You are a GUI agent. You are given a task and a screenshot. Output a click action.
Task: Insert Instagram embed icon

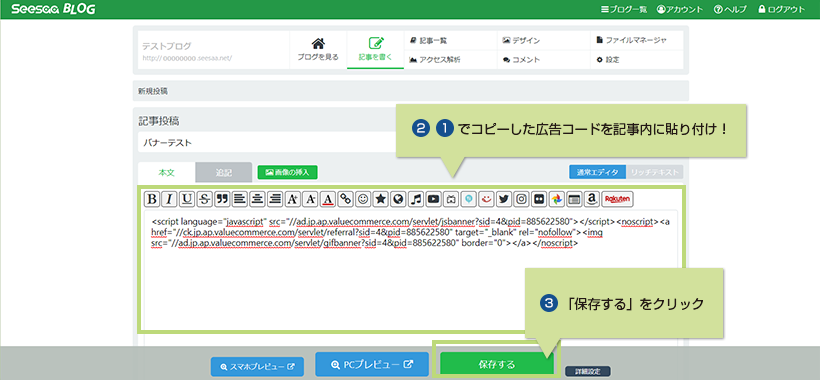coord(521,199)
